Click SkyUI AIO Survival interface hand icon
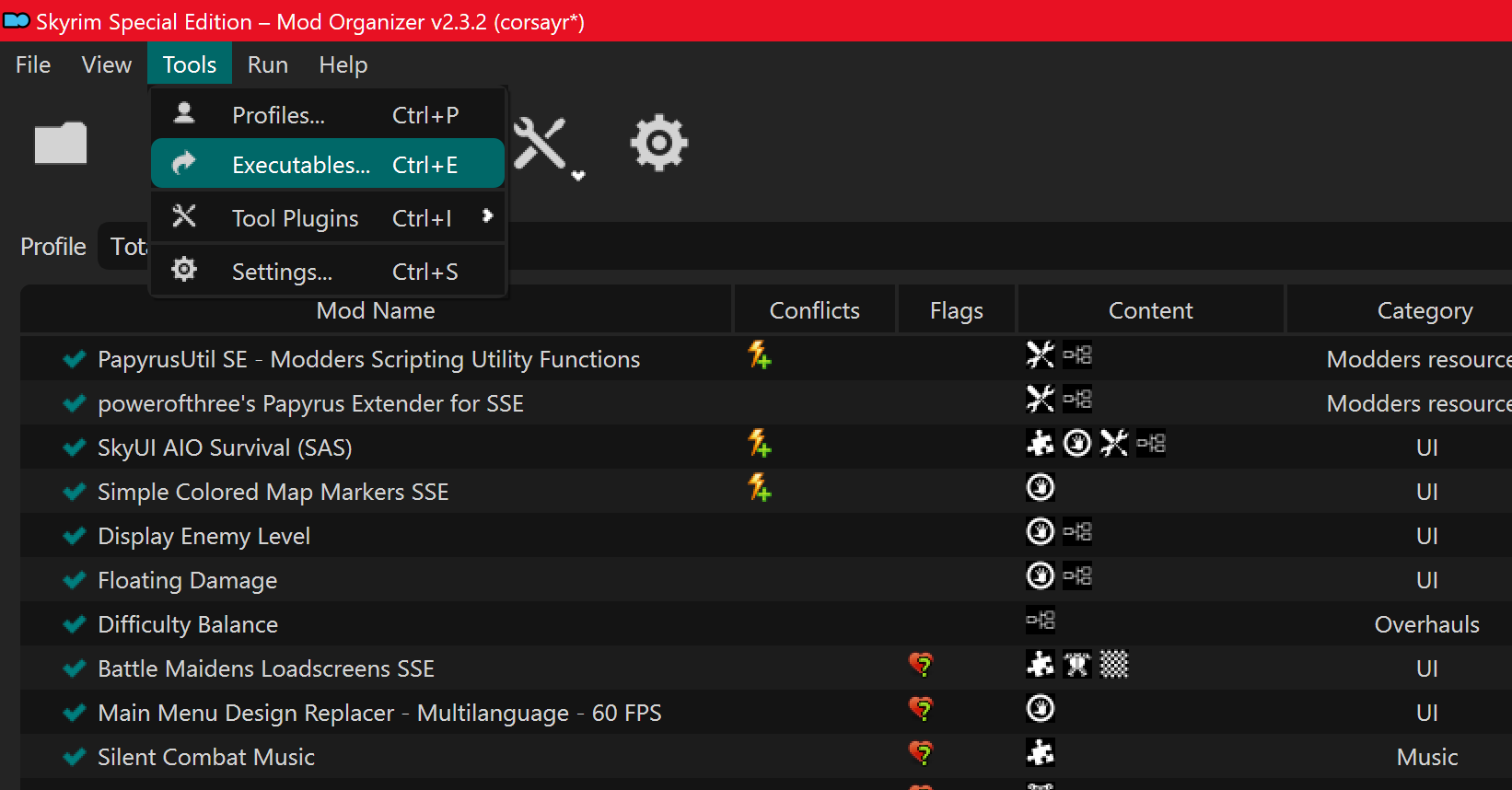 [x=1077, y=443]
